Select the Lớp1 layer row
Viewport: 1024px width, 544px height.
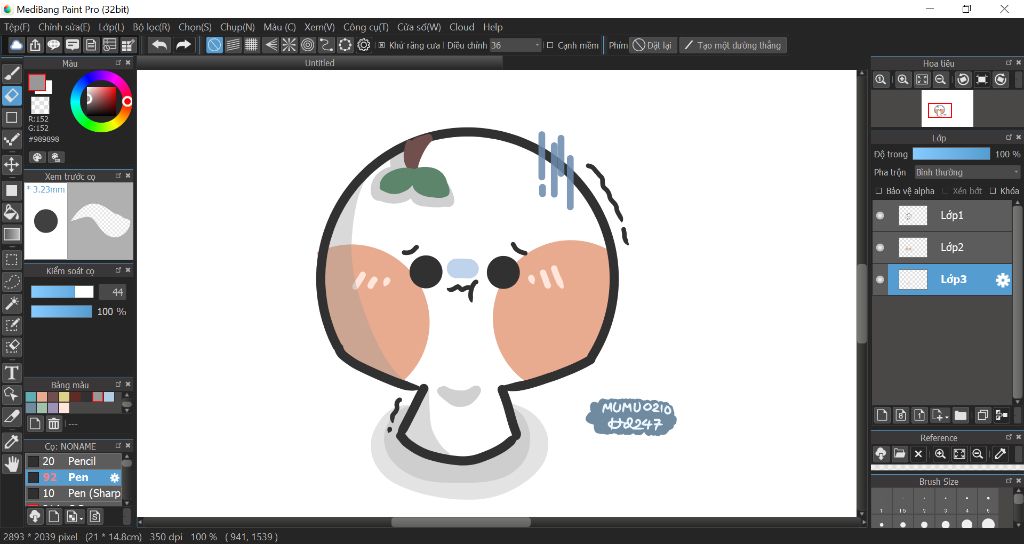click(x=942, y=216)
